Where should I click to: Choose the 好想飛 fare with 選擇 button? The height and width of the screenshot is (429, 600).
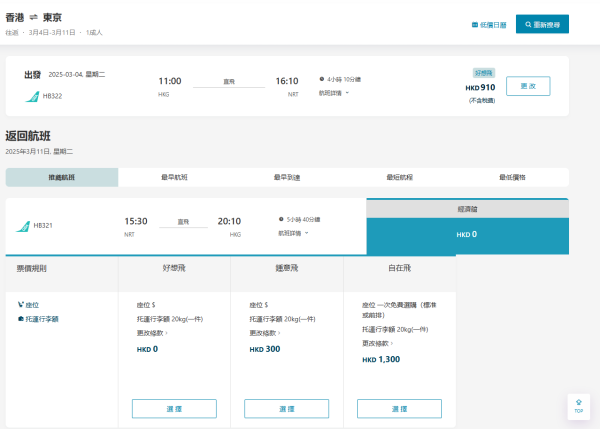pos(174,408)
